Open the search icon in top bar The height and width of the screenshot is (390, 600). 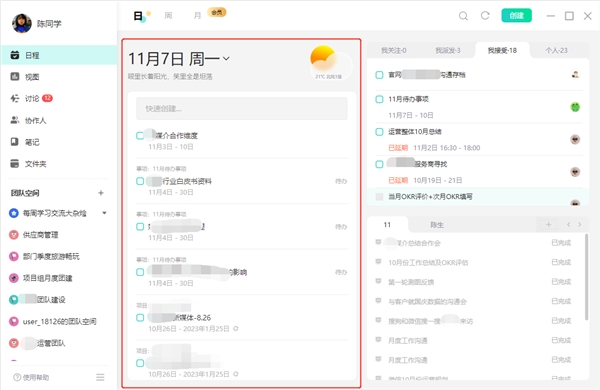463,16
